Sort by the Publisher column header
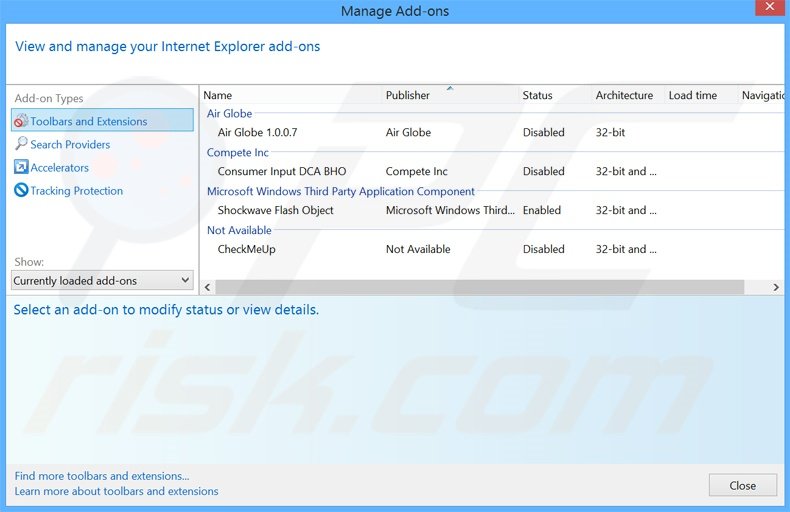 tap(450, 95)
